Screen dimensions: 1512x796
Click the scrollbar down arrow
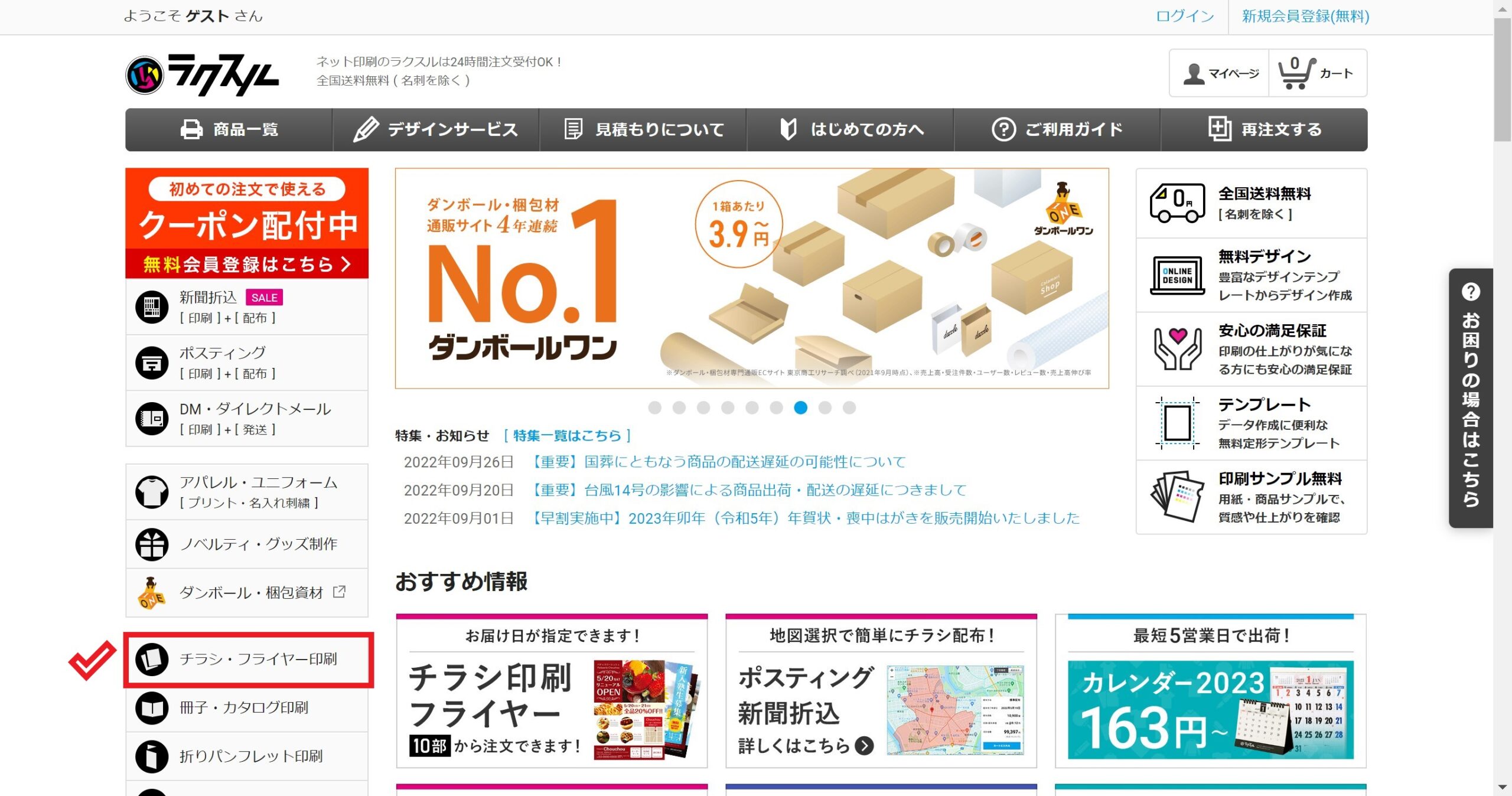(1503, 788)
